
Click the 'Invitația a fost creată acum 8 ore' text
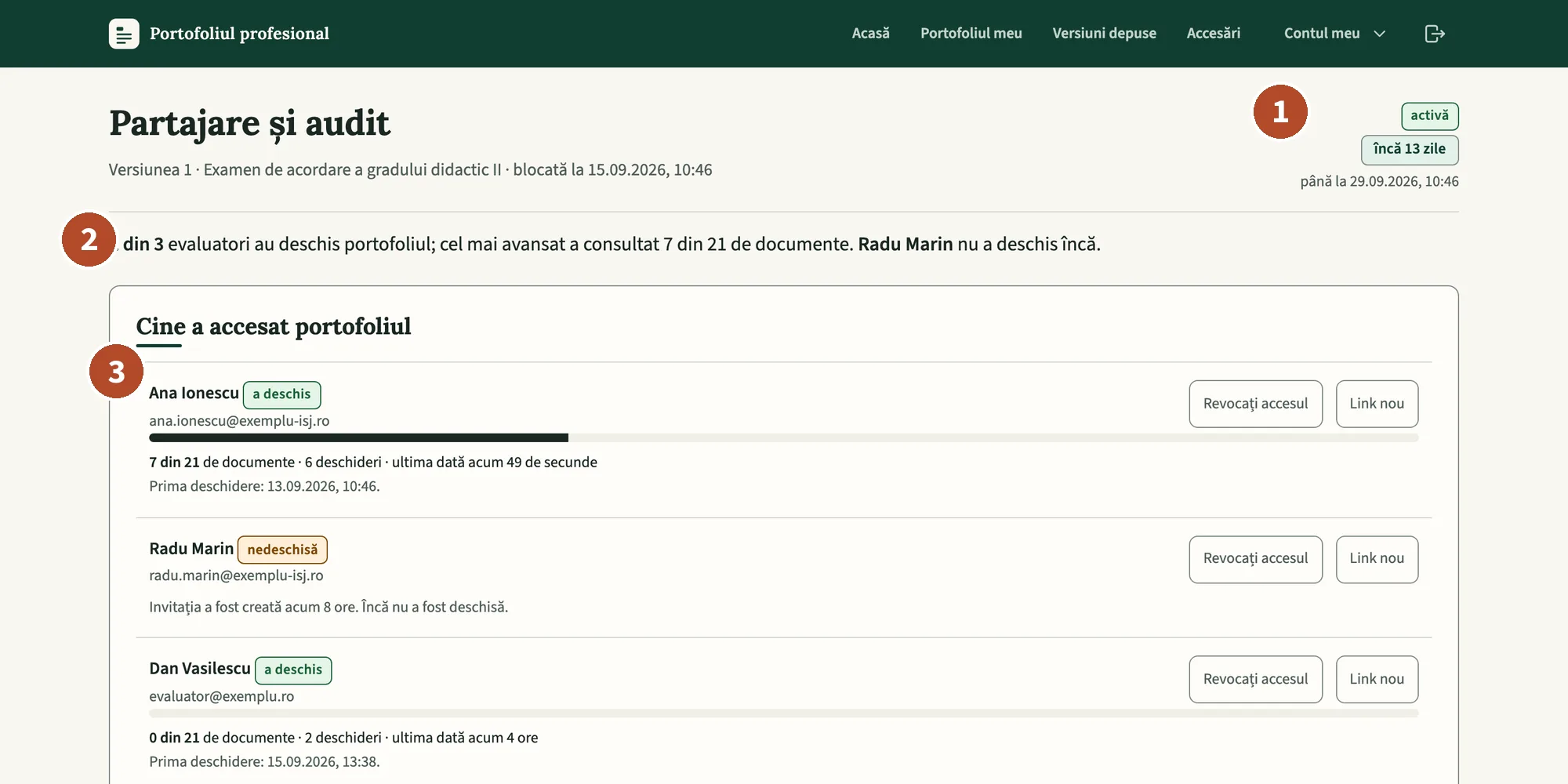click(328, 608)
